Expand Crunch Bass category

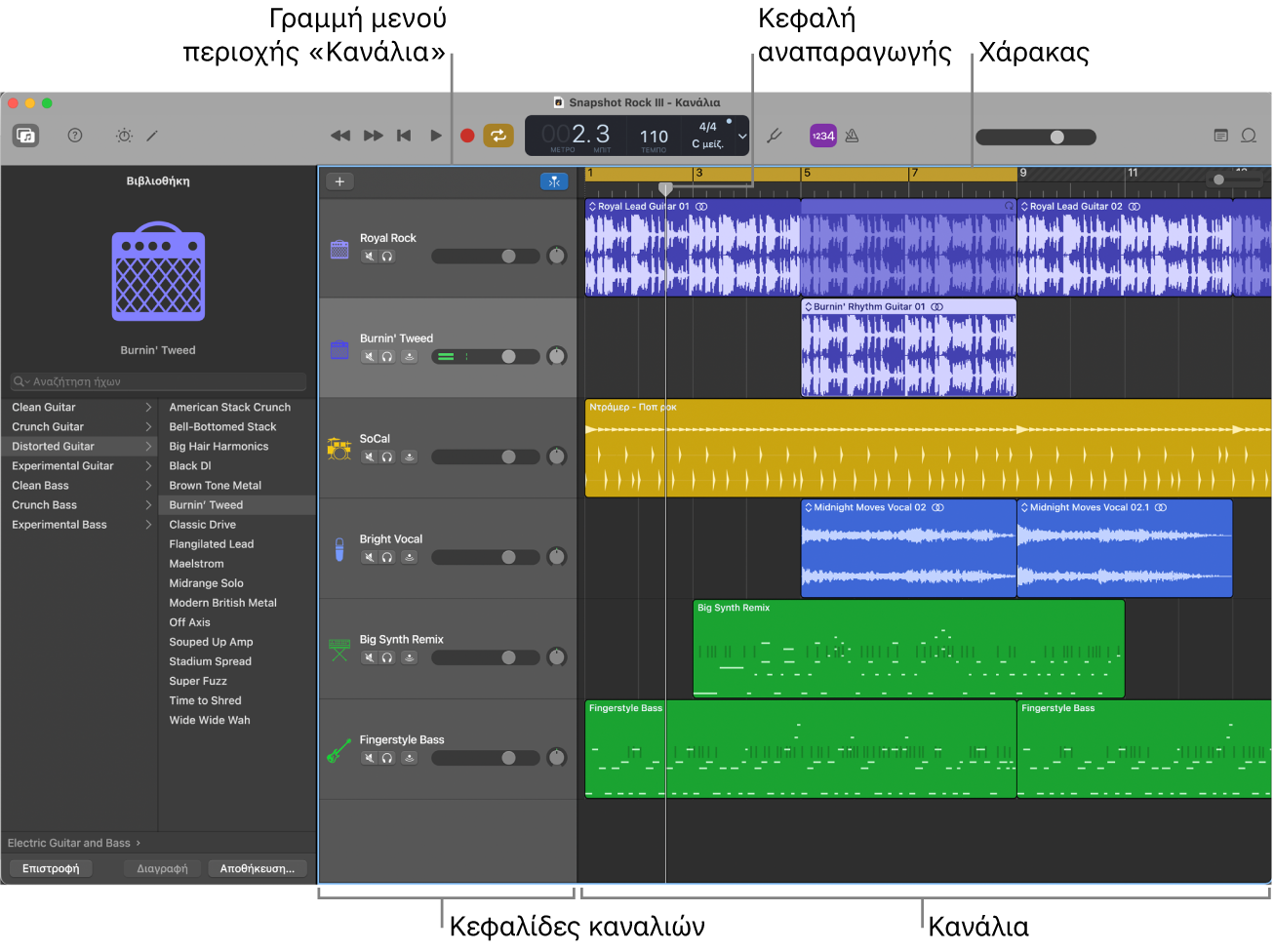(x=148, y=504)
